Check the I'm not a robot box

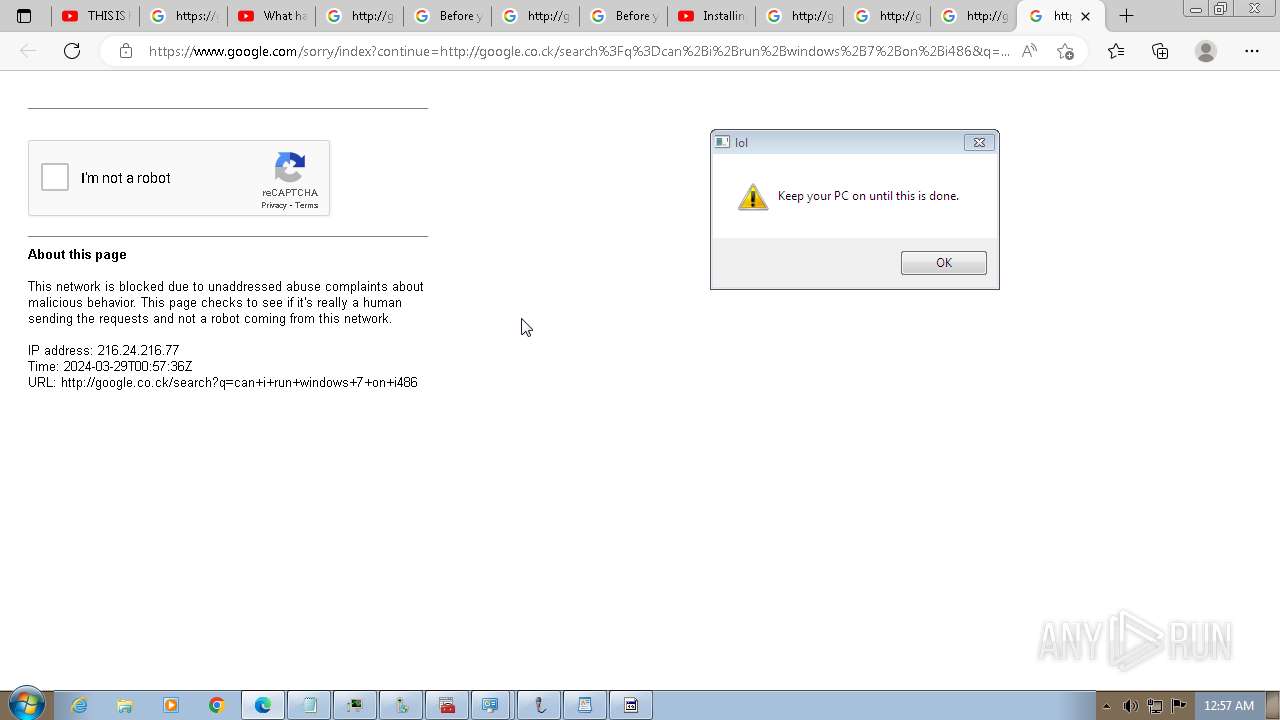pos(55,178)
